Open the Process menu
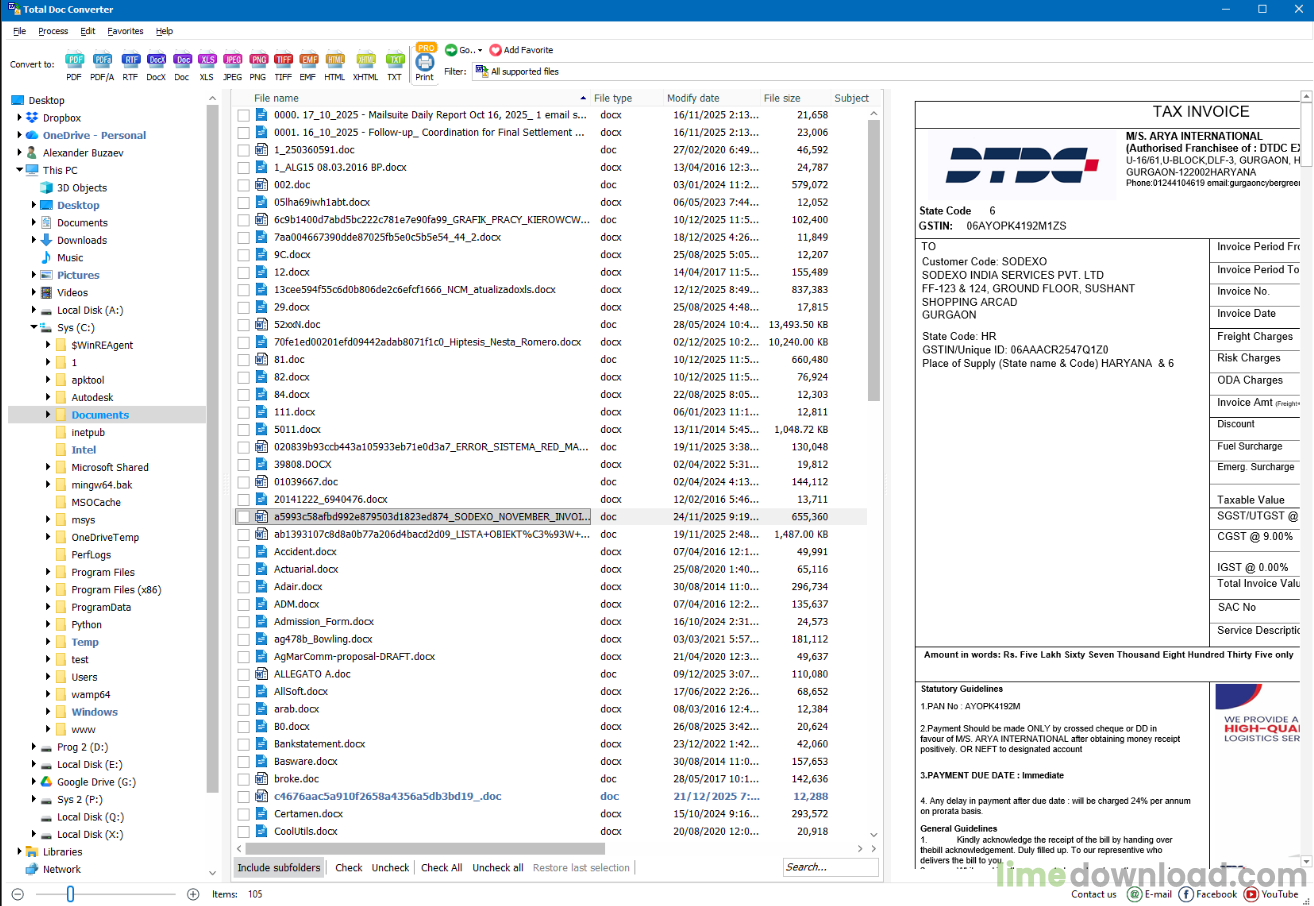Image resolution: width=1314 pixels, height=906 pixels. pyautogui.click(x=53, y=31)
